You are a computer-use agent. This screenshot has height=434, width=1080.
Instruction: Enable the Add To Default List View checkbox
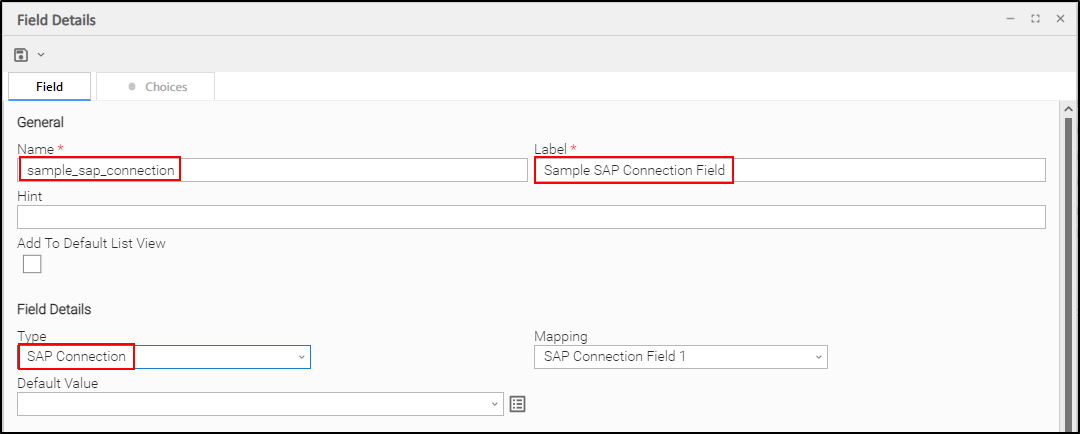coord(32,264)
